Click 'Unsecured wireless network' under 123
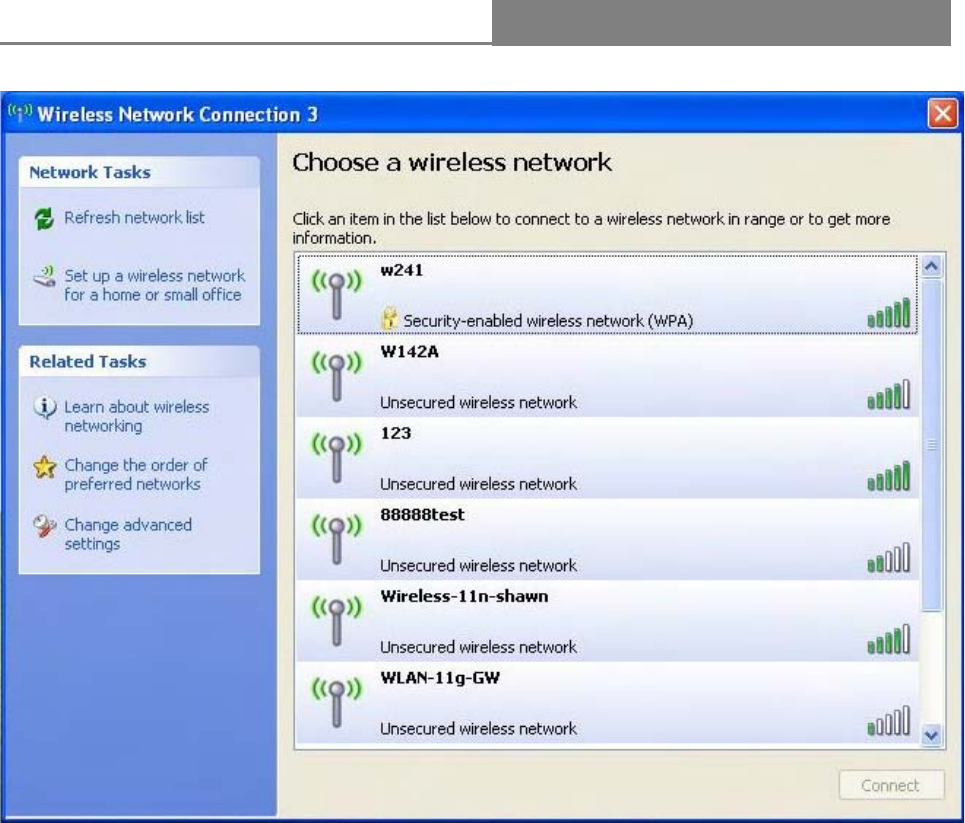965x823 pixels. [x=478, y=484]
